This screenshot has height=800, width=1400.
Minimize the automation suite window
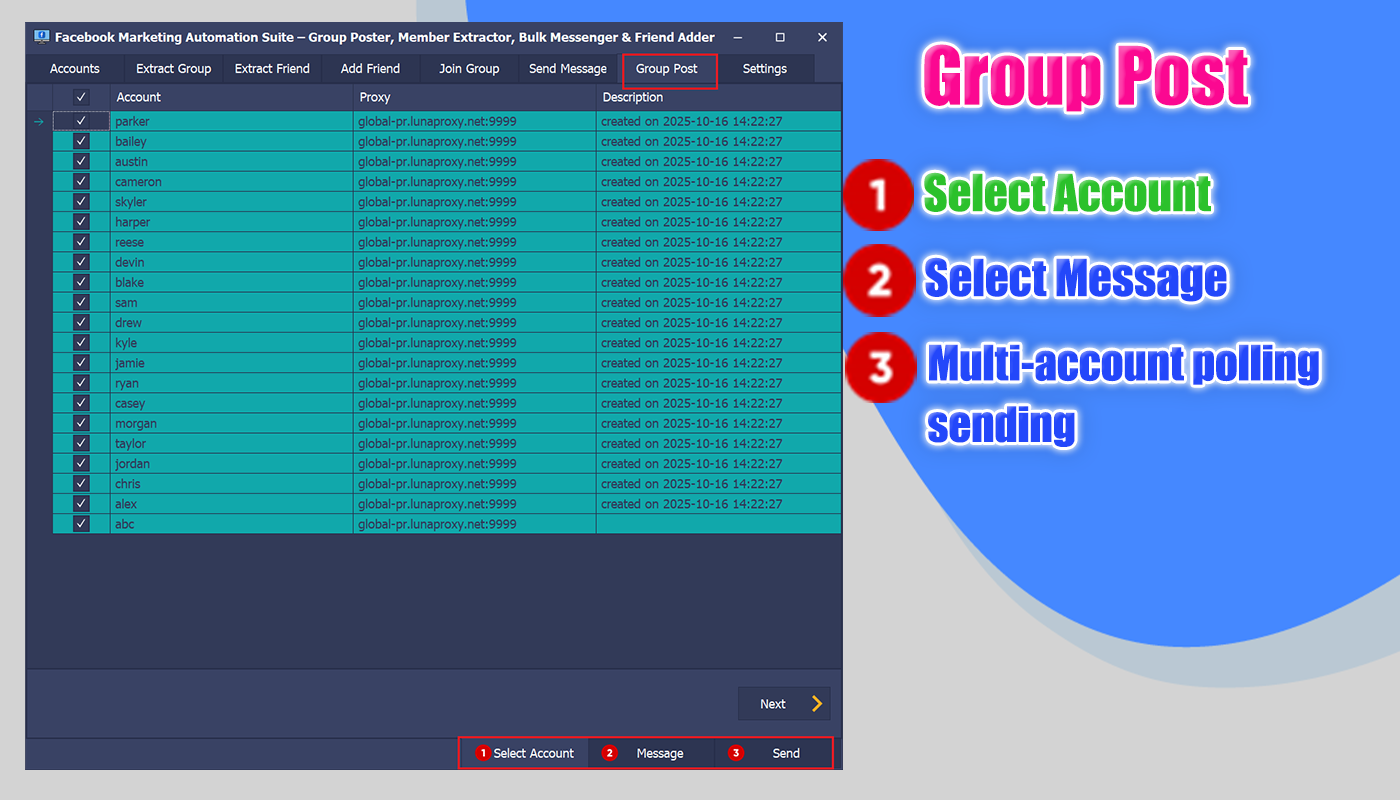pyautogui.click(x=738, y=37)
